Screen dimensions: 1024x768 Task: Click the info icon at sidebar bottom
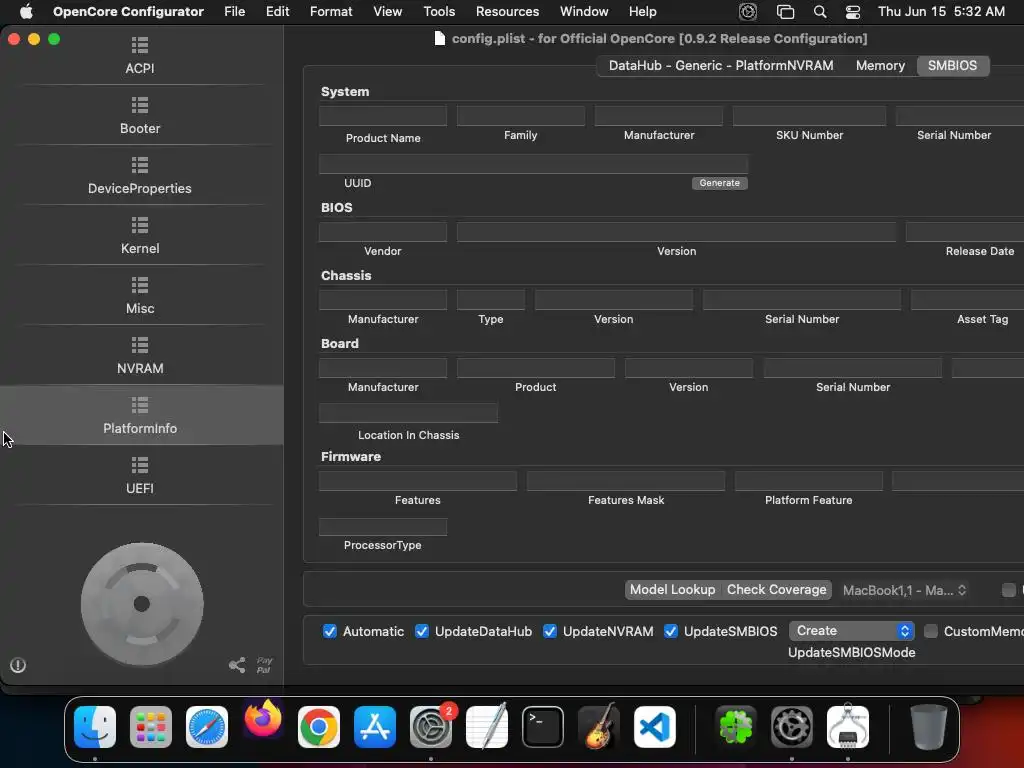pyautogui.click(x=18, y=665)
